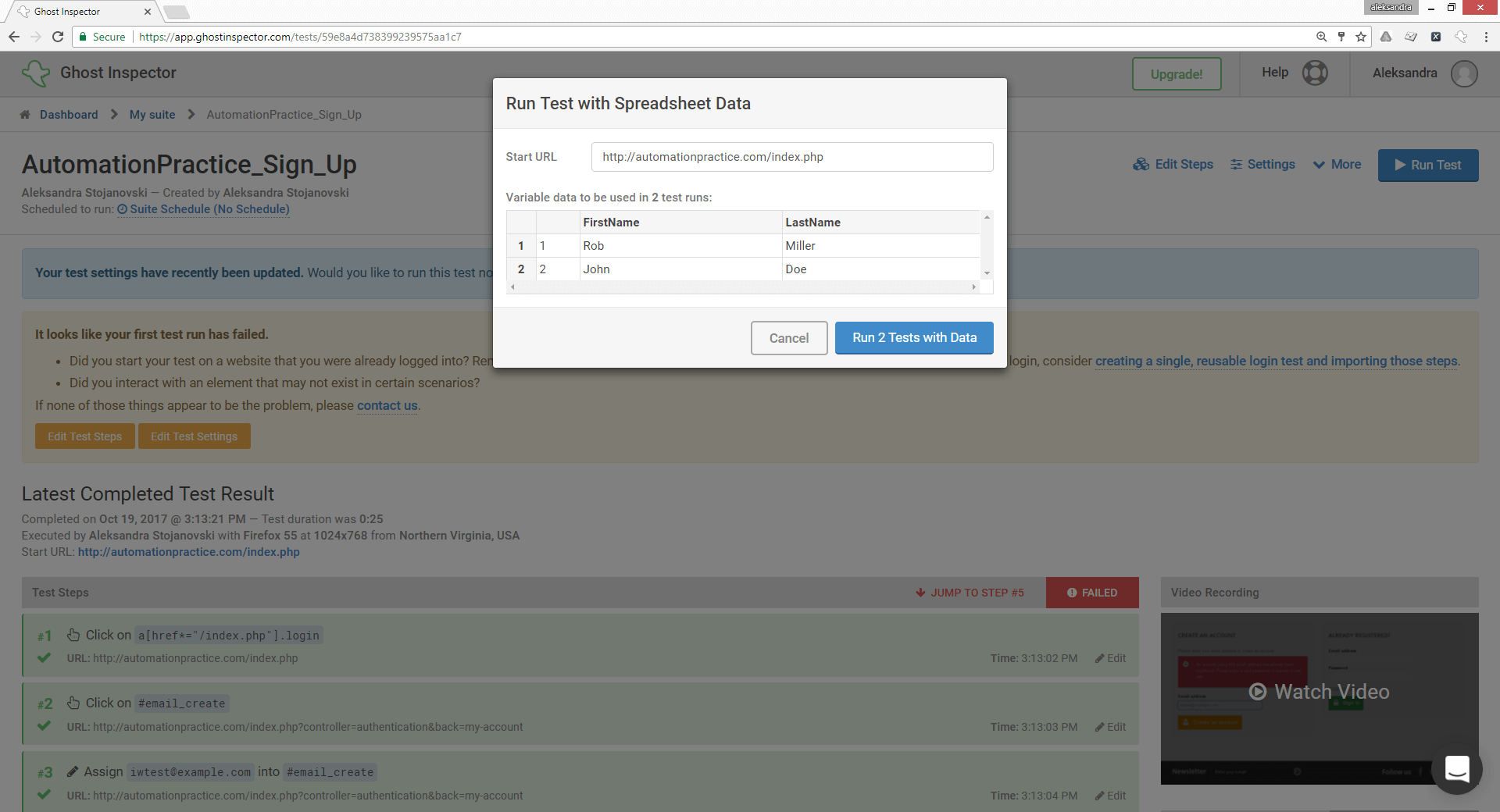Click the aleksandra Chrome profile badge
Screen dimensions: 1500x812
[1391, 8]
